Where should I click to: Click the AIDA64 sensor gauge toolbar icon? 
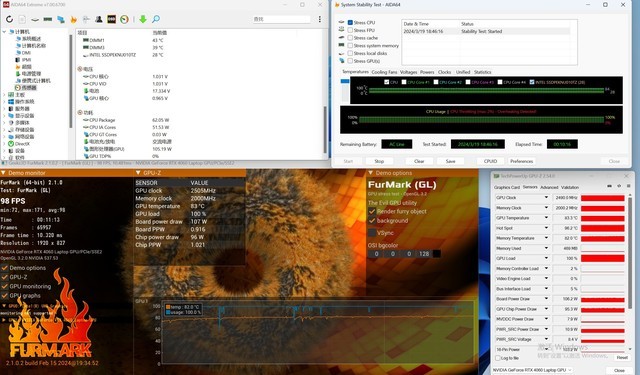(x=124, y=19)
